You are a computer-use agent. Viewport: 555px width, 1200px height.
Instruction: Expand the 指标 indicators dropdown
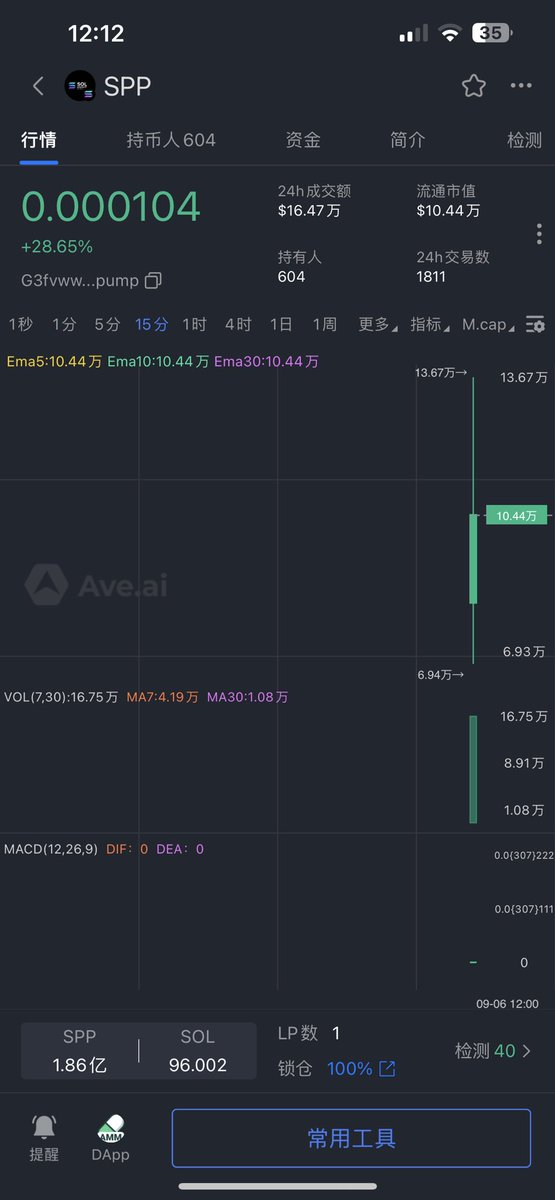pyautogui.click(x=430, y=324)
